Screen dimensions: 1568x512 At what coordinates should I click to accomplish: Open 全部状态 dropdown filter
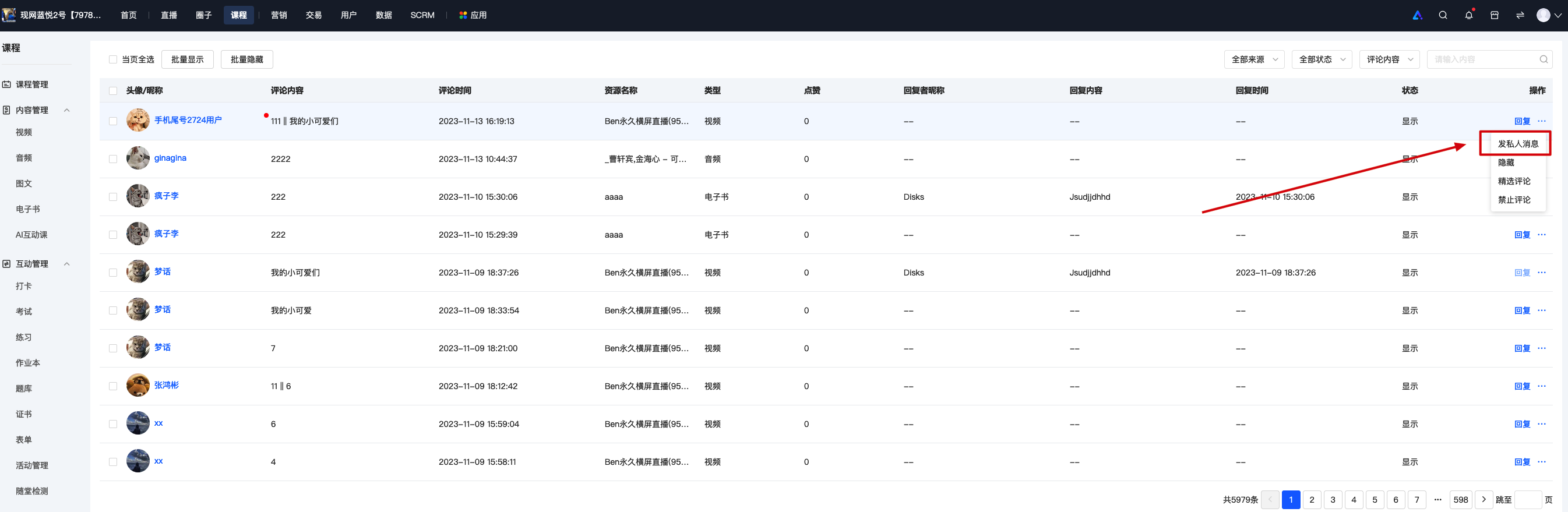[x=1322, y=59]
